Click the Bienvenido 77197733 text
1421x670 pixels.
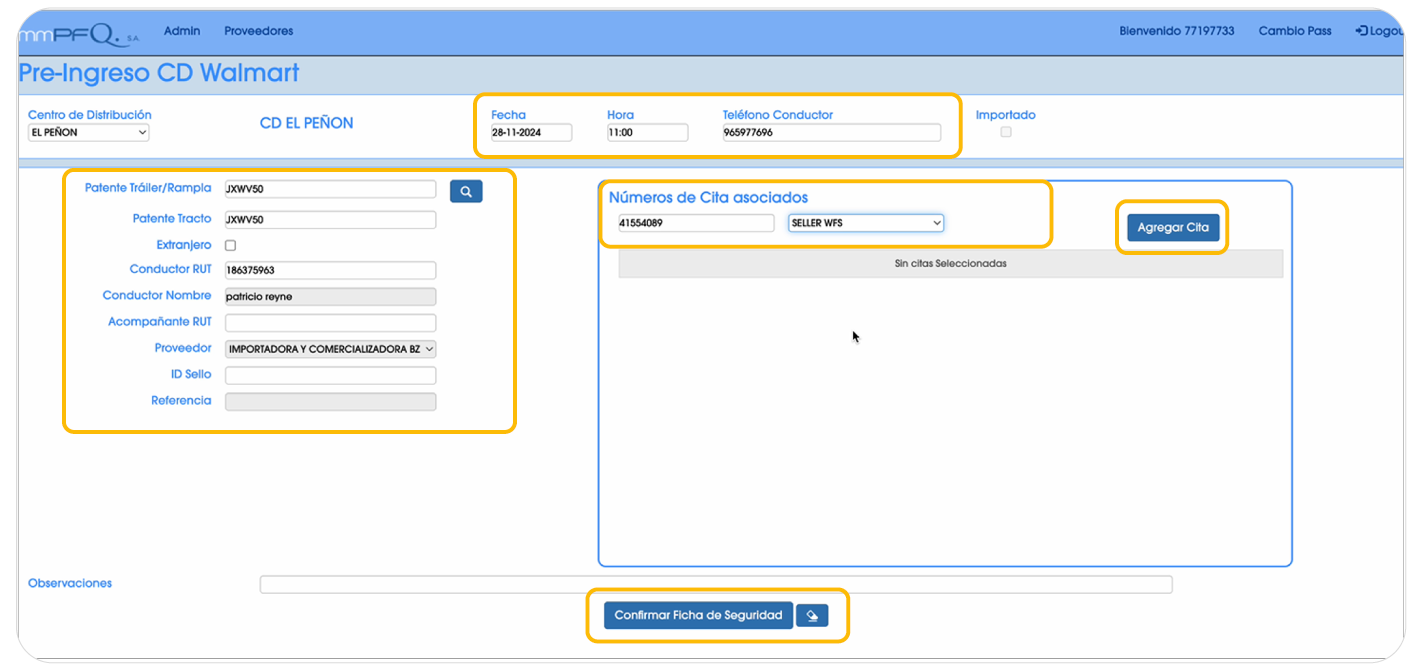[x=1177, y=31]
